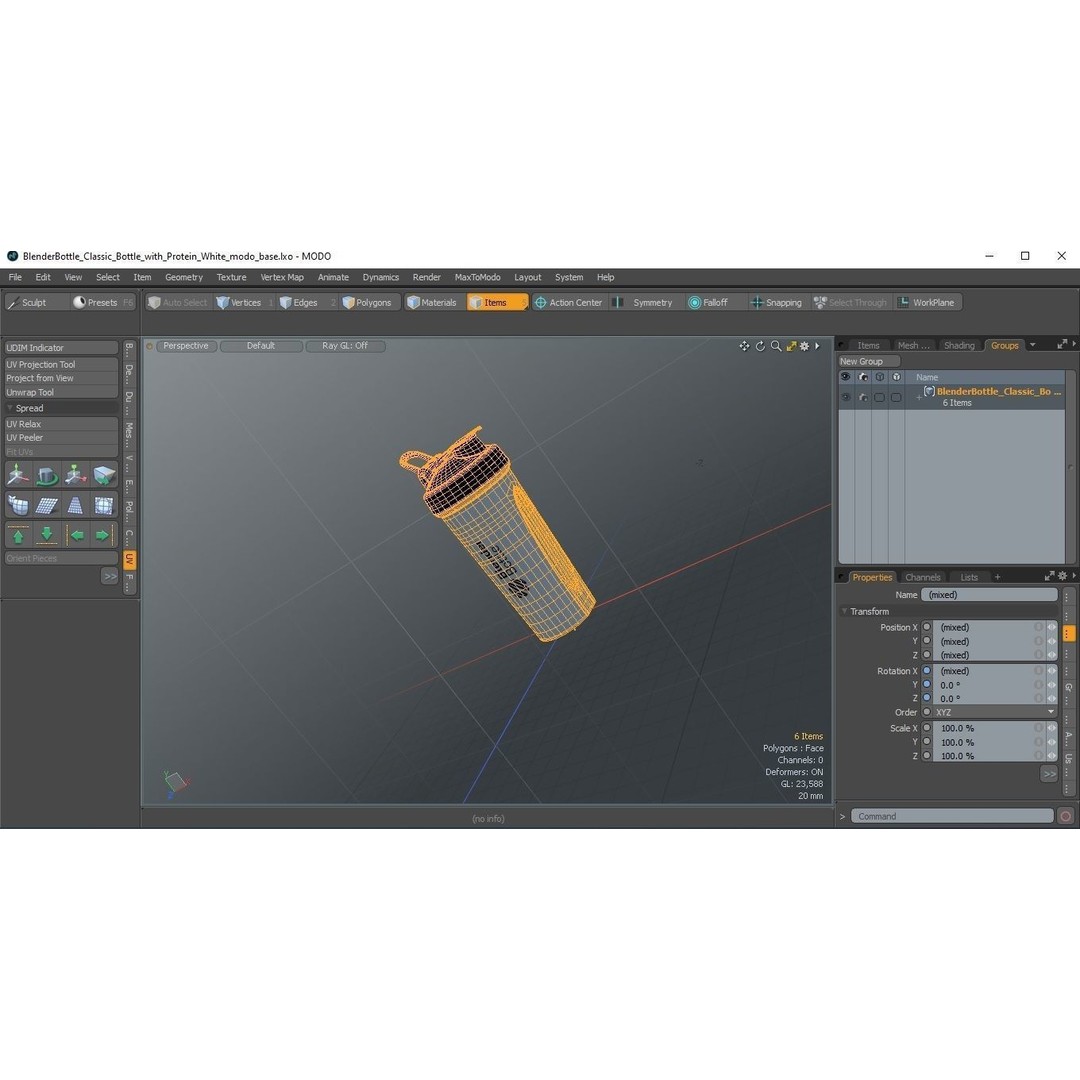This screenshot has height=1080, width=1080.
Task: Click the group item icon for BlenderBottle
Action: (x=929, y=391)
